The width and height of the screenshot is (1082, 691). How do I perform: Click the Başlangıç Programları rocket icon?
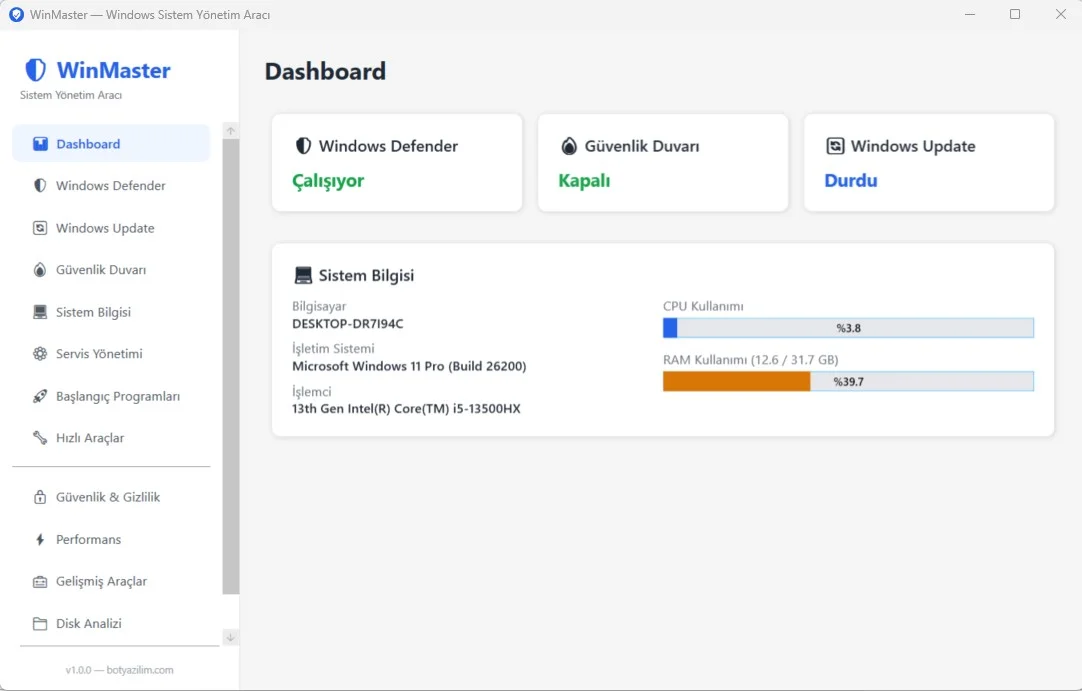click(40, 396)
